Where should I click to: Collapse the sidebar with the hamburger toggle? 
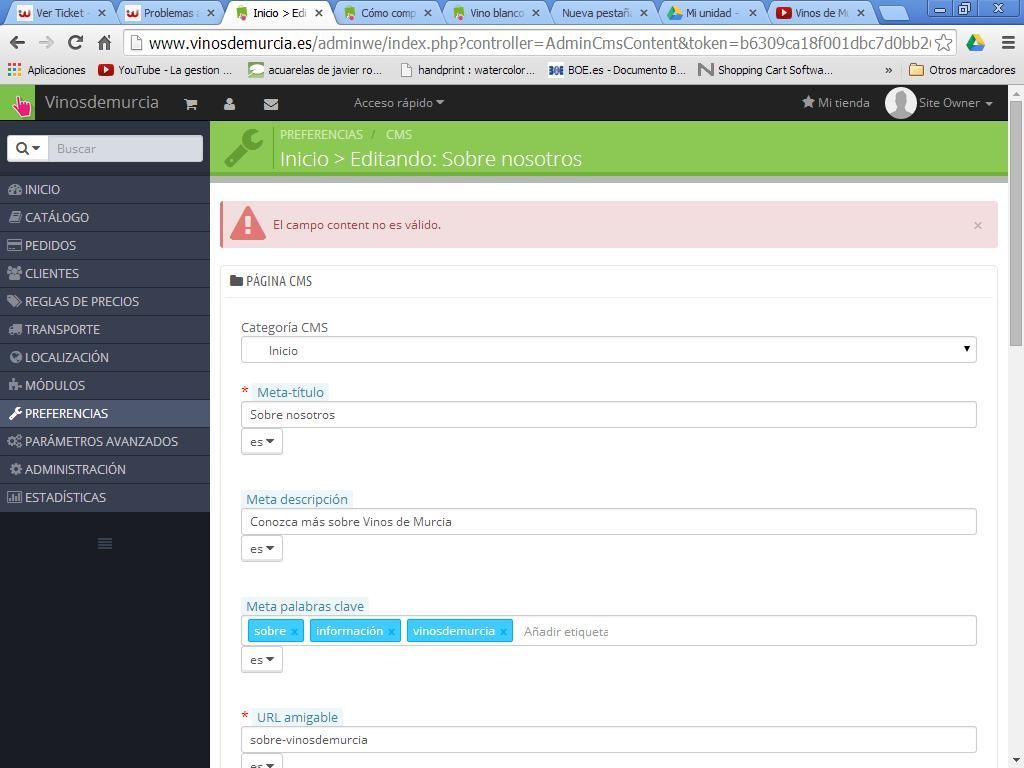(x=104, y=543)
